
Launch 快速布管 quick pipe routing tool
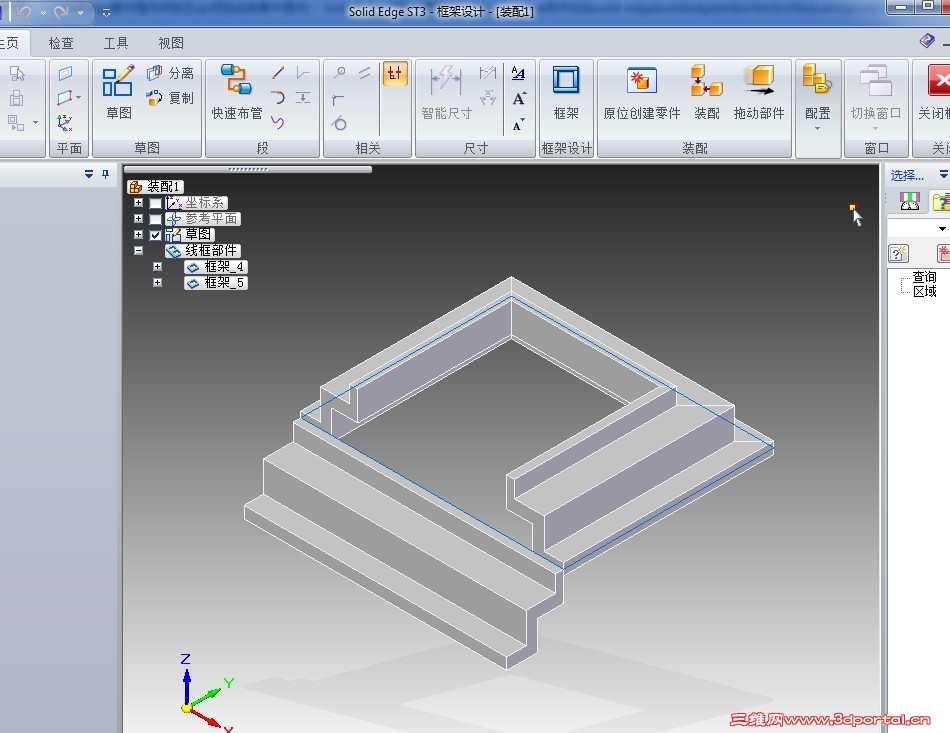236,92
